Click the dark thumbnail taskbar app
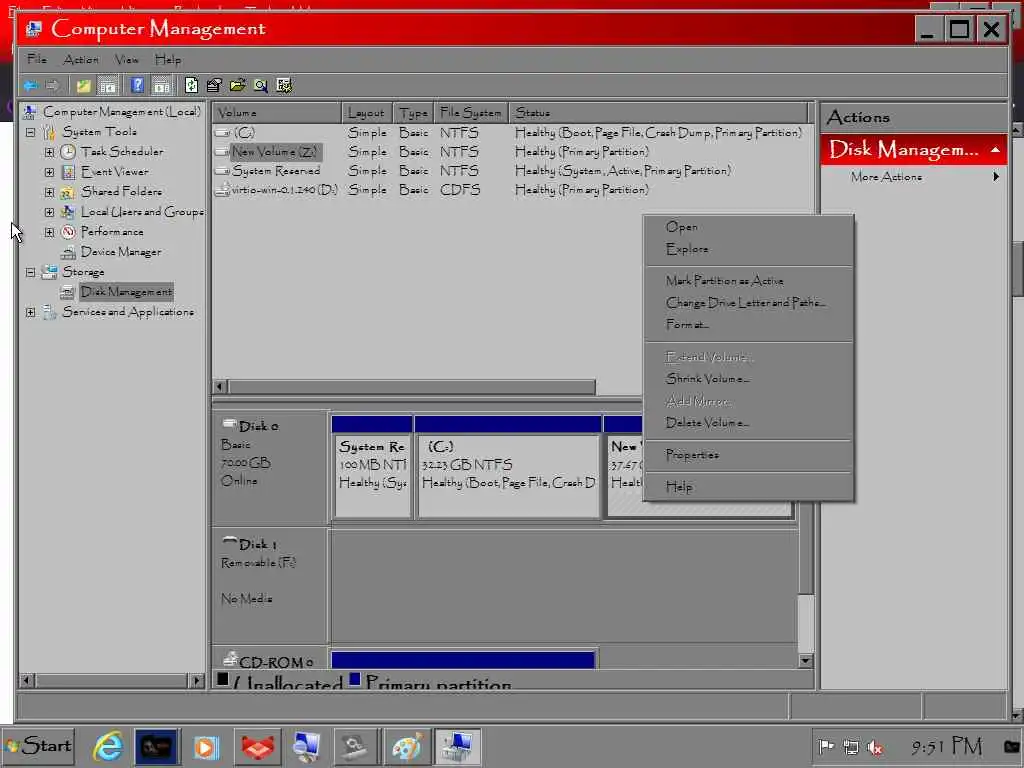The height and width of the screenshot is (768, 1024). [156, 746]
